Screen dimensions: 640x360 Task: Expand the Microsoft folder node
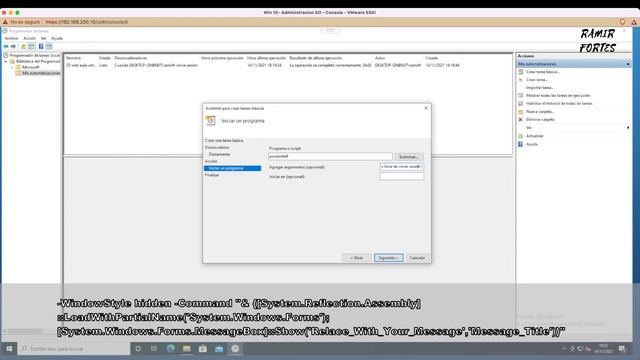tap(12, 67)
